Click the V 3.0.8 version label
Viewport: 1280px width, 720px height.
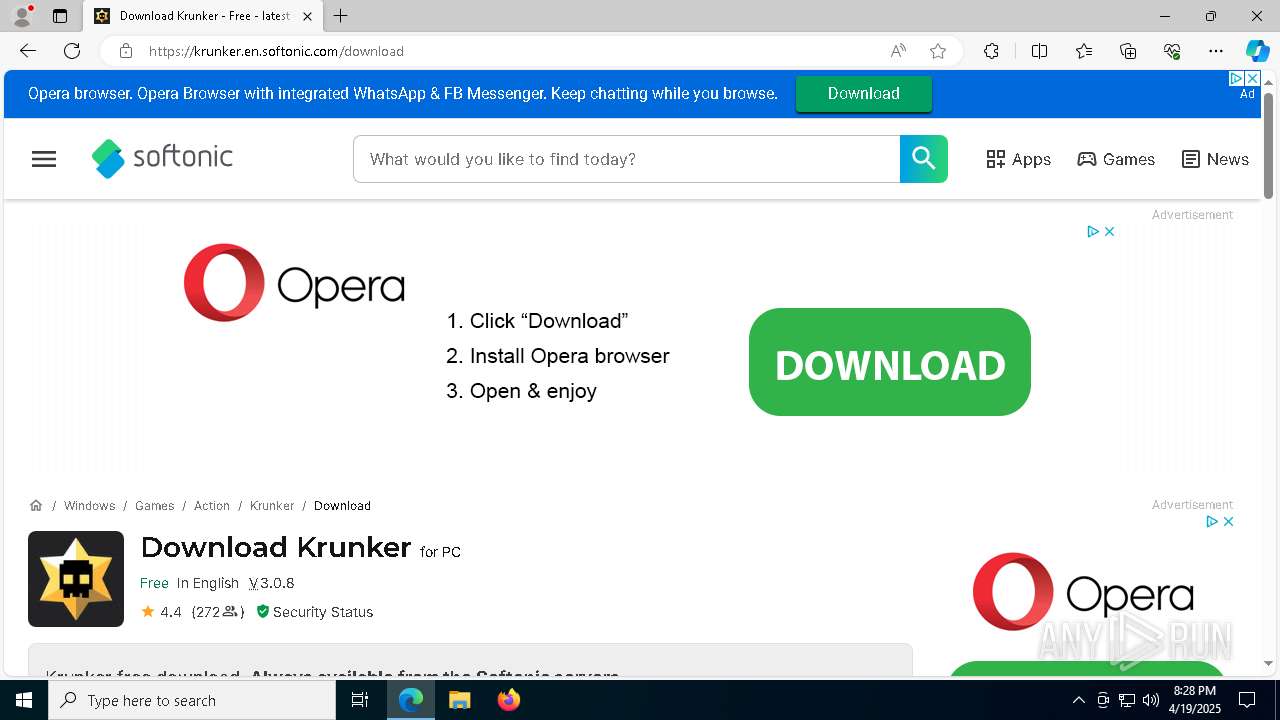(x=271, y=583)
